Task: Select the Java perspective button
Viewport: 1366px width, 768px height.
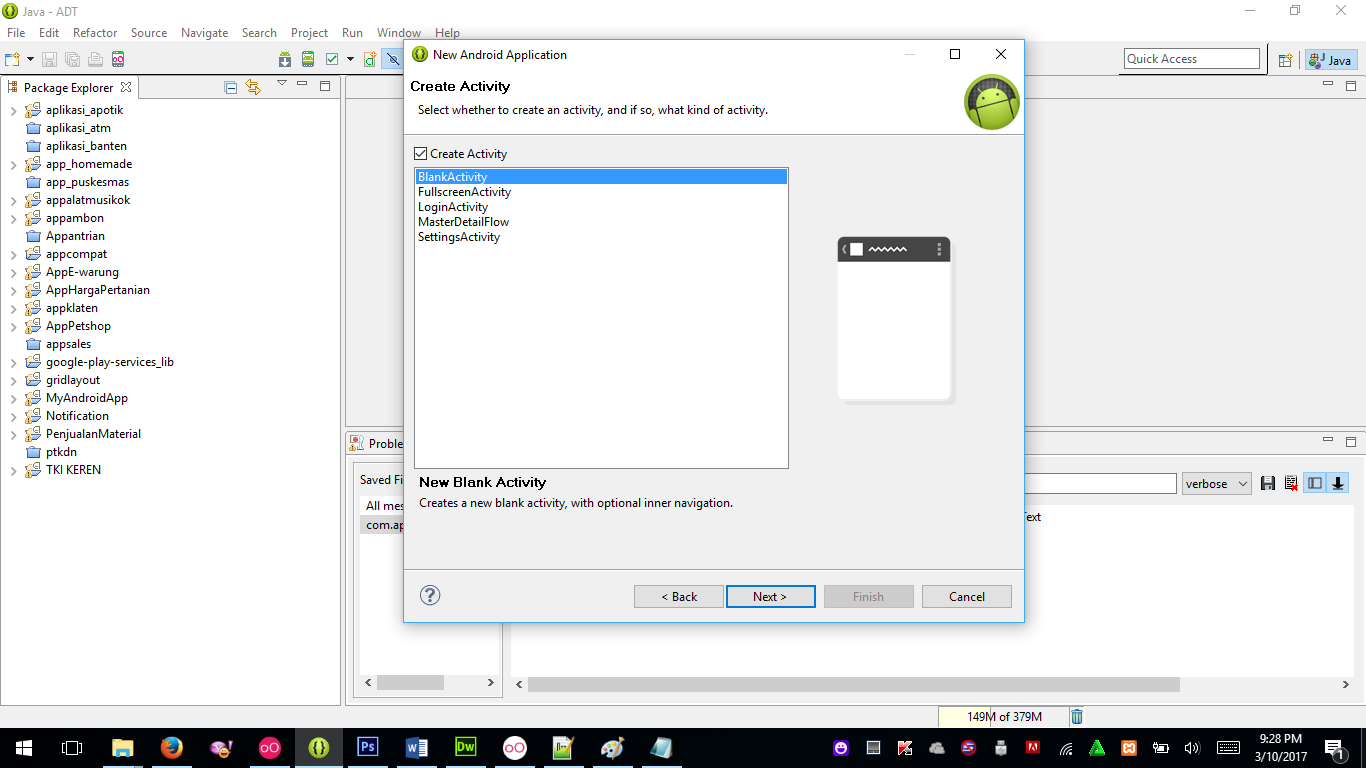Action: point(1331,60)
